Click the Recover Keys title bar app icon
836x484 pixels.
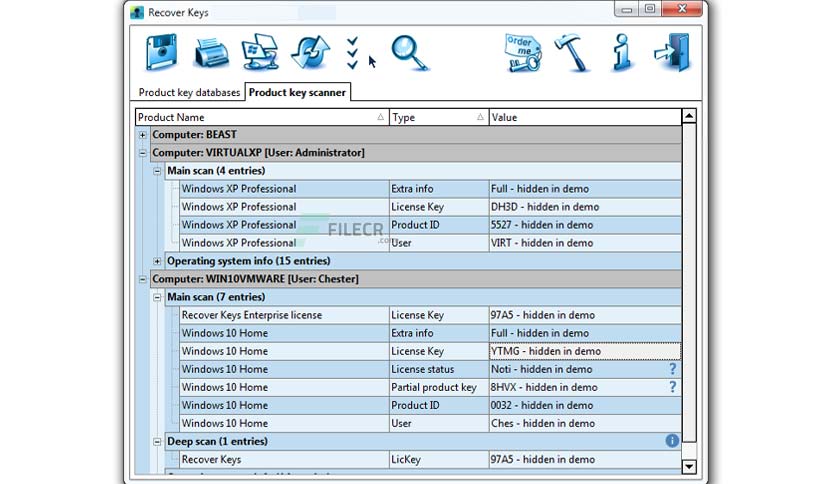click(x=137, y=12)
